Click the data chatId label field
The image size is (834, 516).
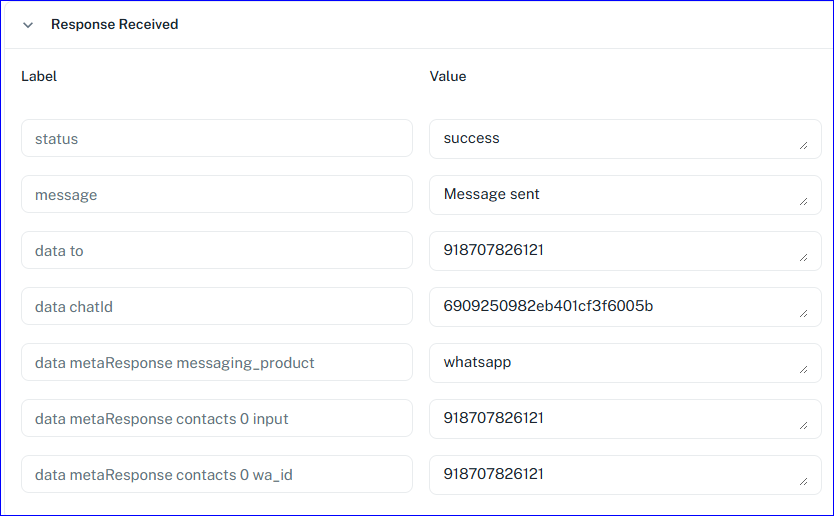[216, 307]
